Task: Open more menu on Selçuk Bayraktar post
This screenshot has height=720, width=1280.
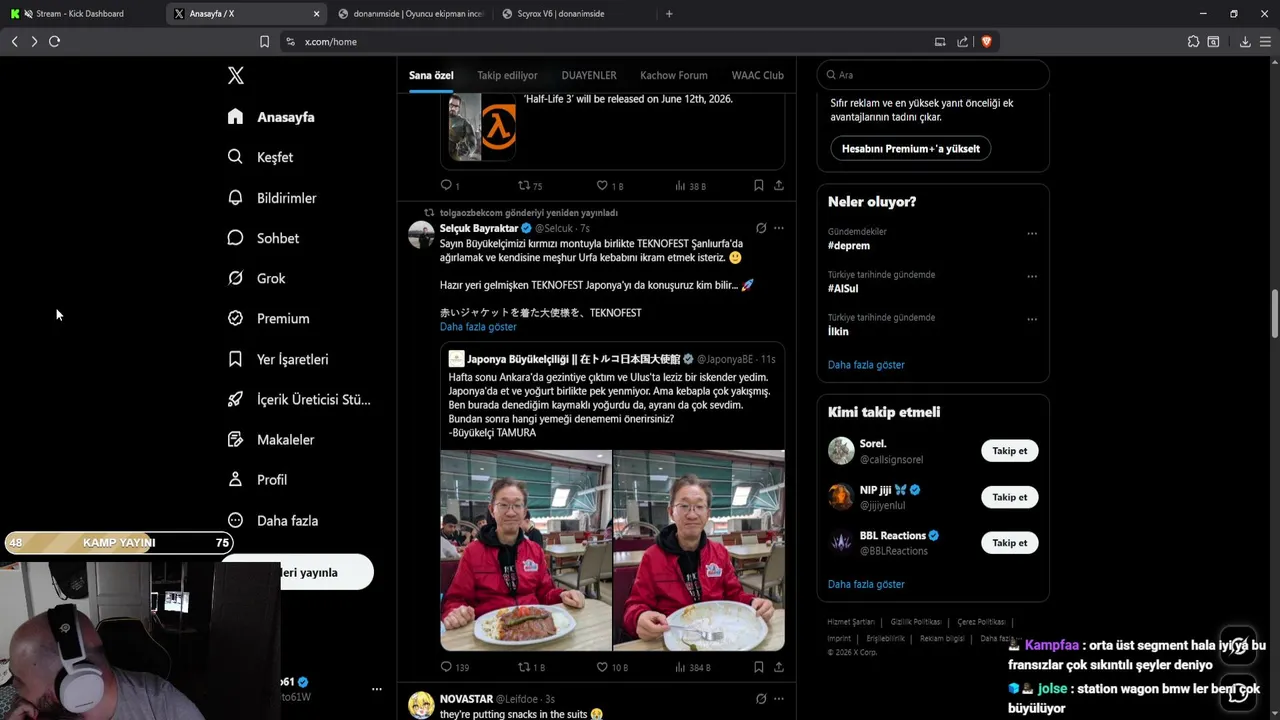Action: coord(779,228)
